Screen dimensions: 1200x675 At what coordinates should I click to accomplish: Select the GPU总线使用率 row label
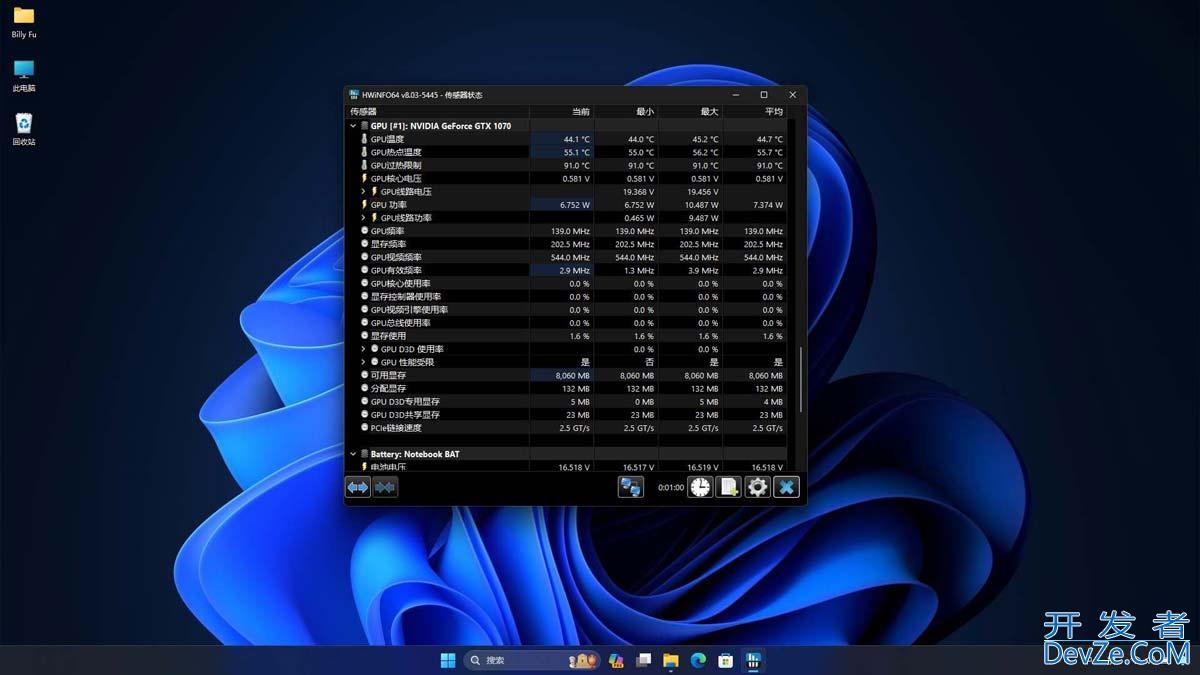click(401, 323)
